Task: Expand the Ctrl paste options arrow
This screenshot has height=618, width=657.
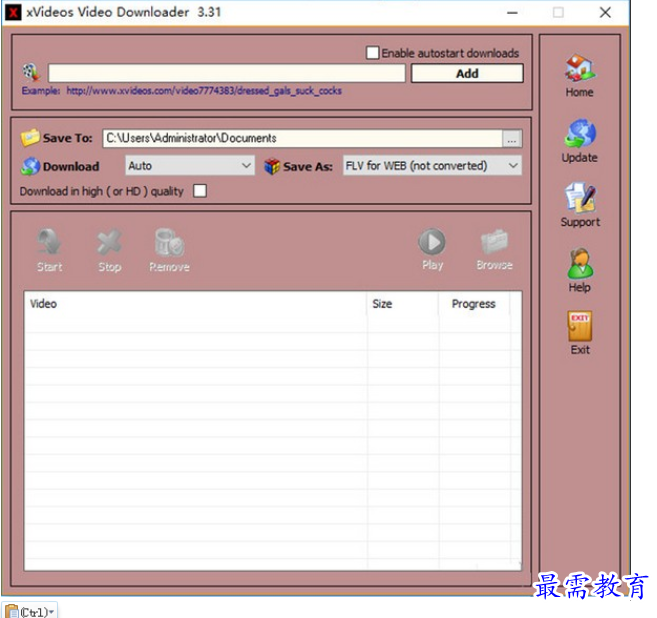Action: click(x=51, y=612)
